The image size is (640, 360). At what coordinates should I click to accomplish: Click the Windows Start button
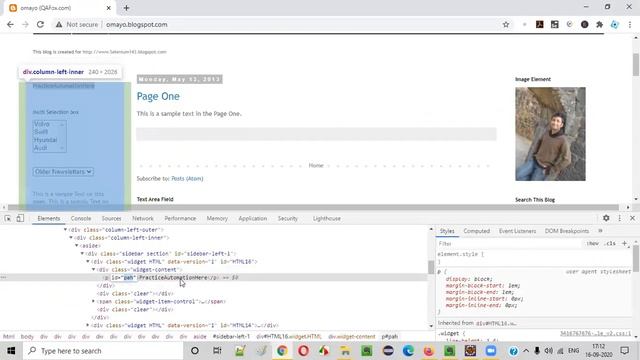[x=11, y=351]
